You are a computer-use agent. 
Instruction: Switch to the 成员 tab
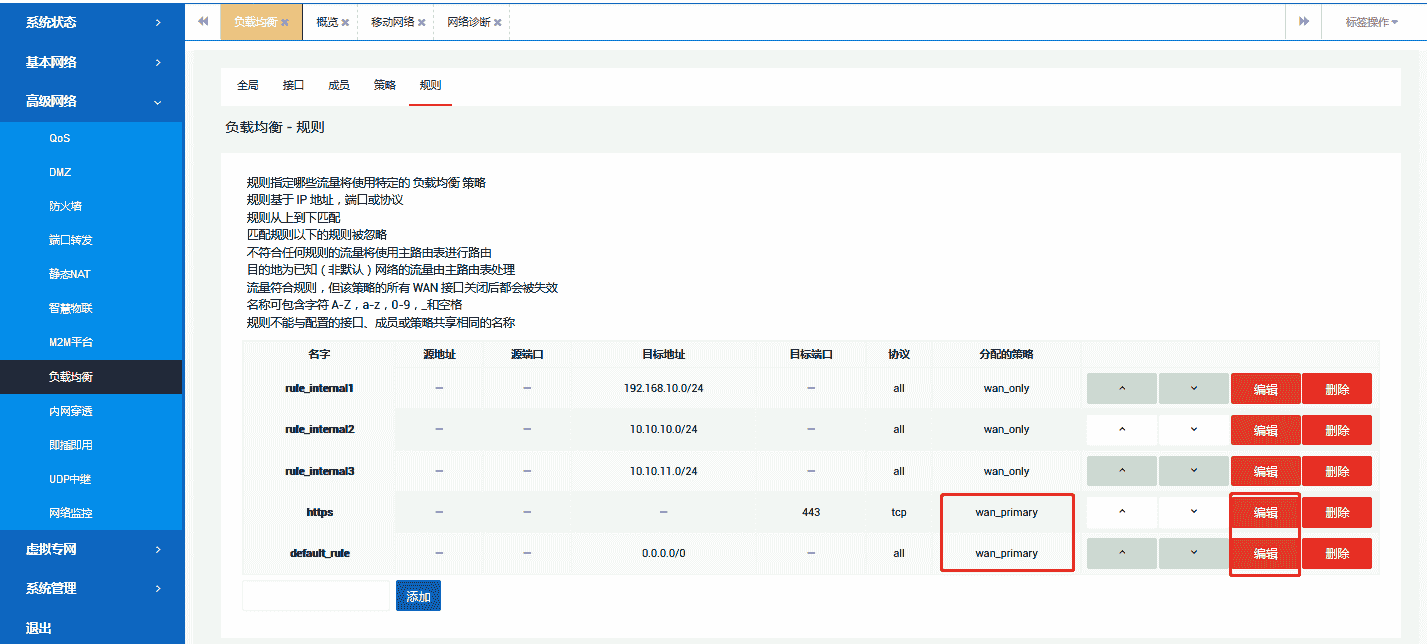339,85
